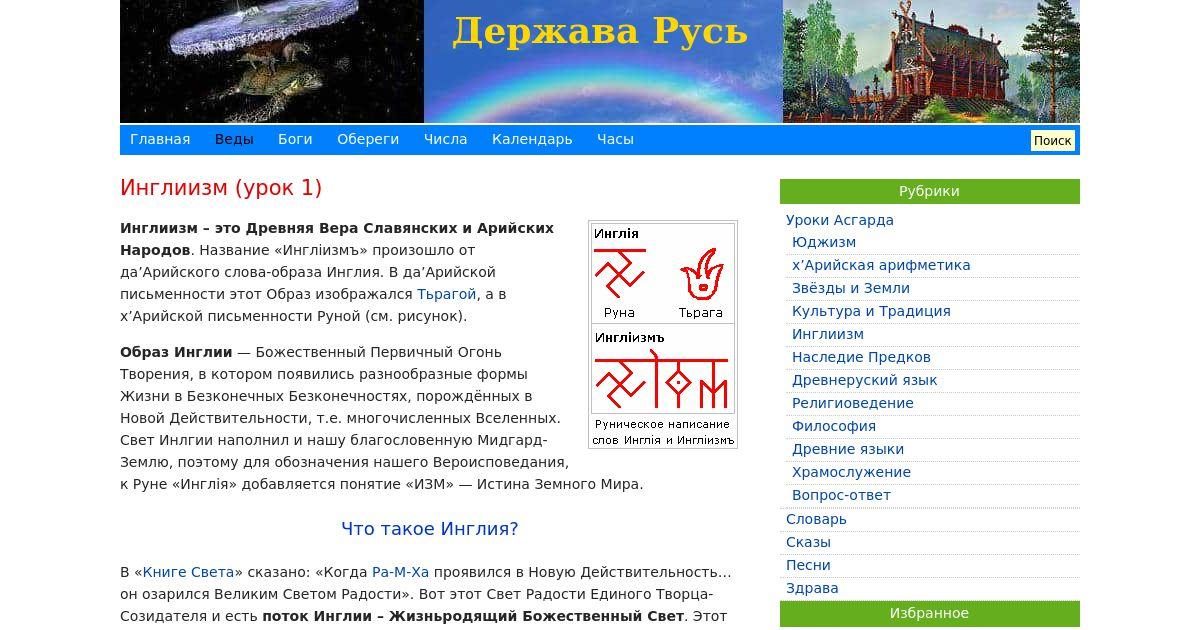The image size is (1200, 630).
Task: Open Храмослужение sidebar link
Action: pos(851,472)
